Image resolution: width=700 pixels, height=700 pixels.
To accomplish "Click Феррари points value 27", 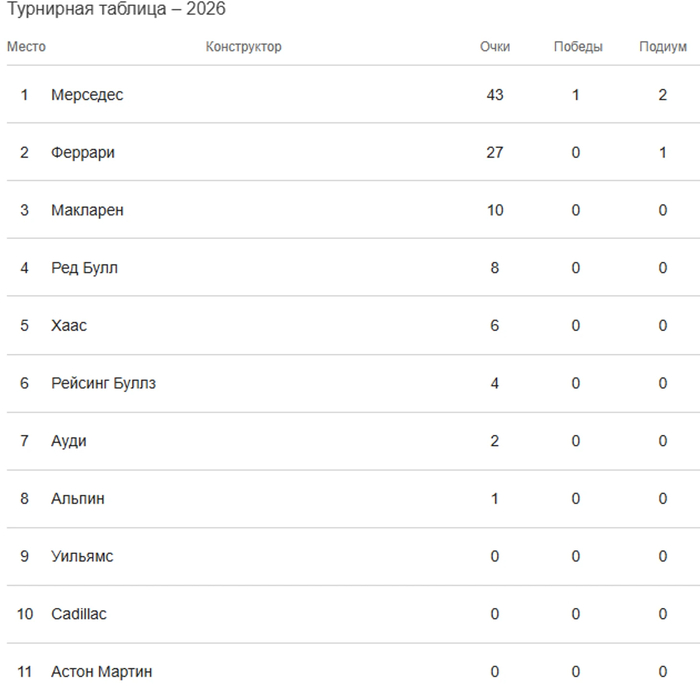I will click(495, 153).
